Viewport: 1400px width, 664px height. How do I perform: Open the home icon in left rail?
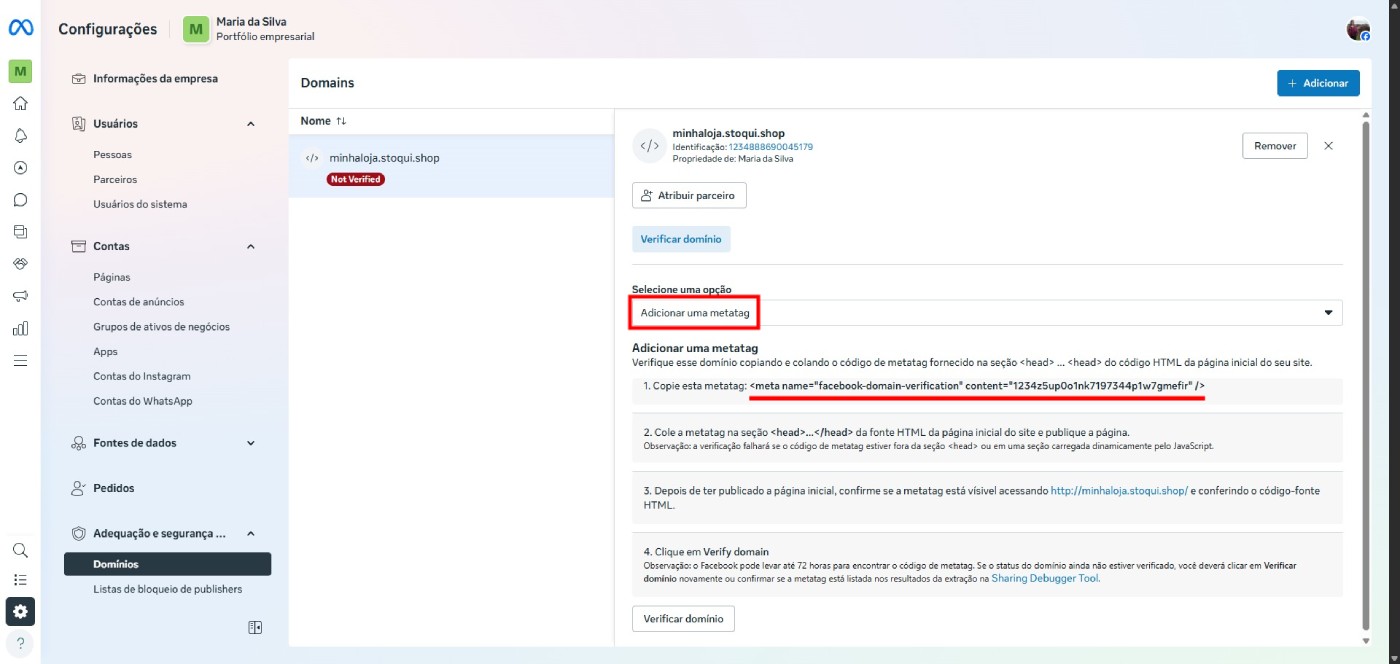click(x=20, y=103)
